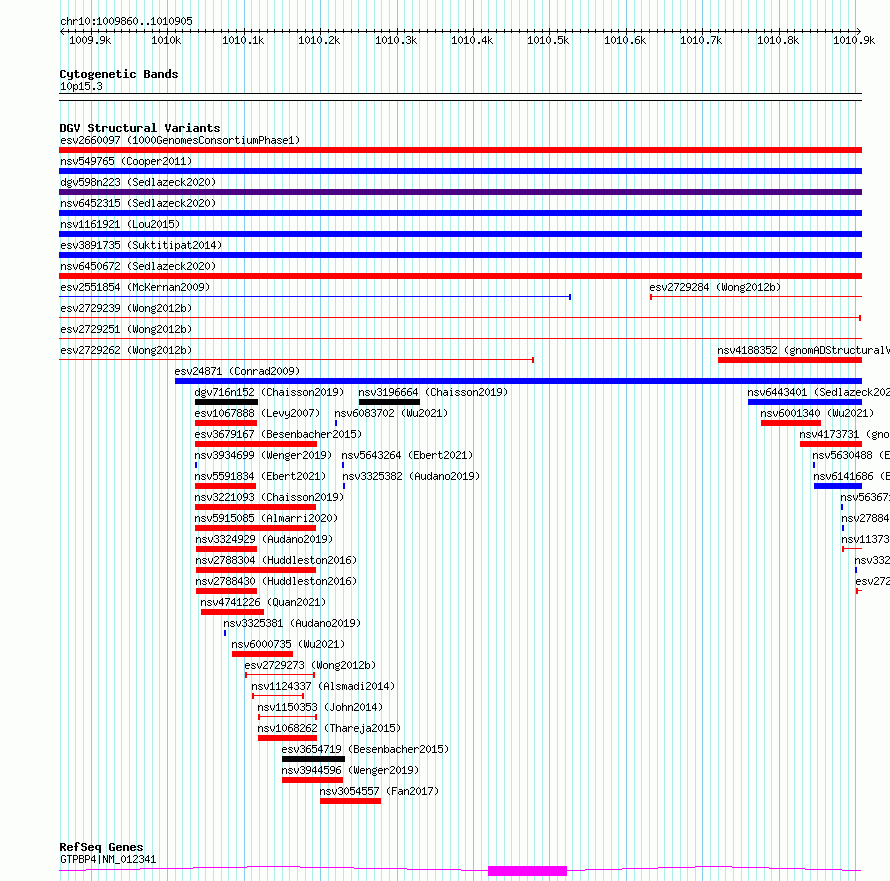Image resolution: width=890 pixels, height=881 pixels.
Task: Click the nsv6452315 (Sedlazeck2020) variant label
Action: [138, 203]
